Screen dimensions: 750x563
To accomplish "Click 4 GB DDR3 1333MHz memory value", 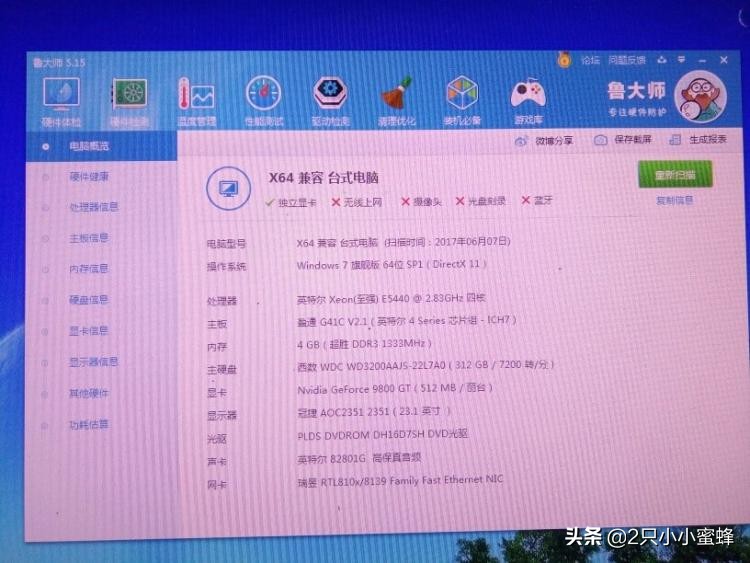I will click(x=364, y=344).
